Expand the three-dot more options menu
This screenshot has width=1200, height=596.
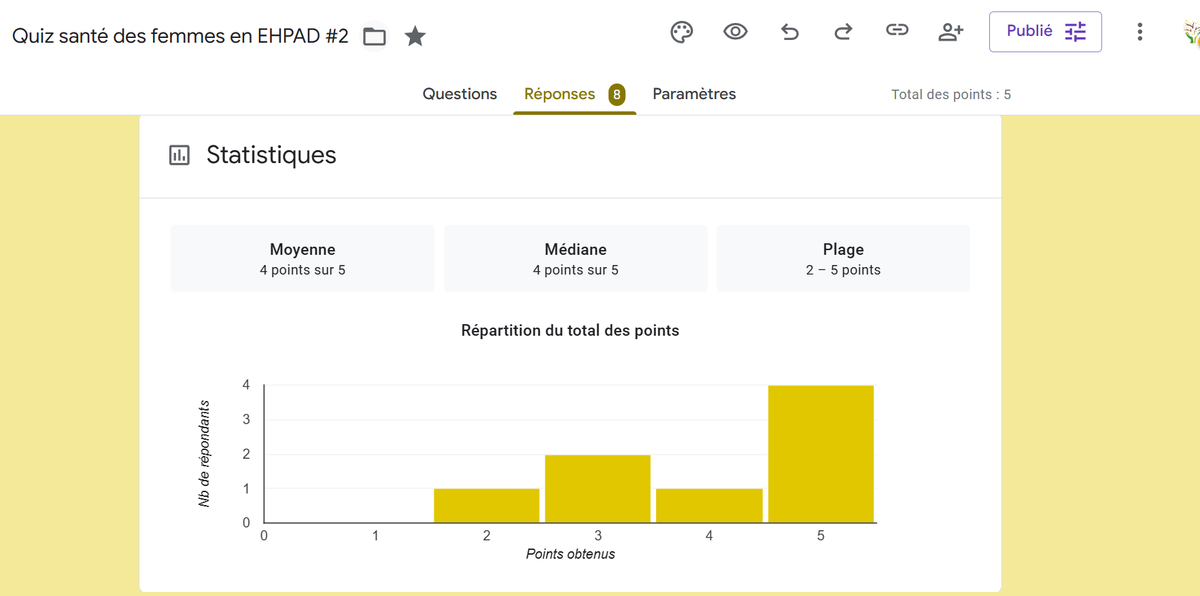pos(1139,32)
